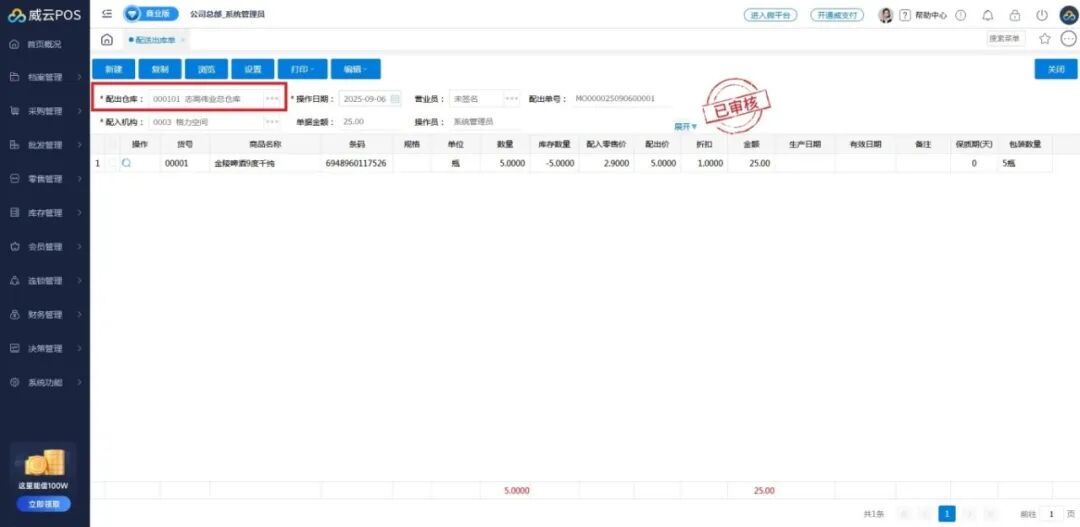Click the power logout icon

click(1042, 15)
